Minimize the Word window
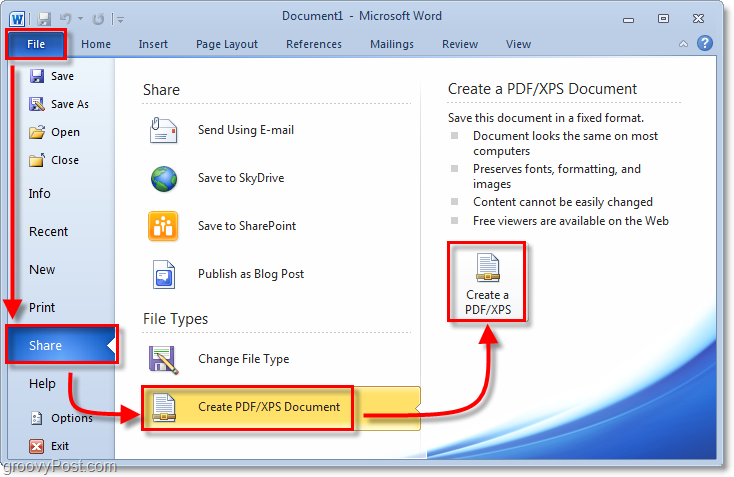 point(628,20)
